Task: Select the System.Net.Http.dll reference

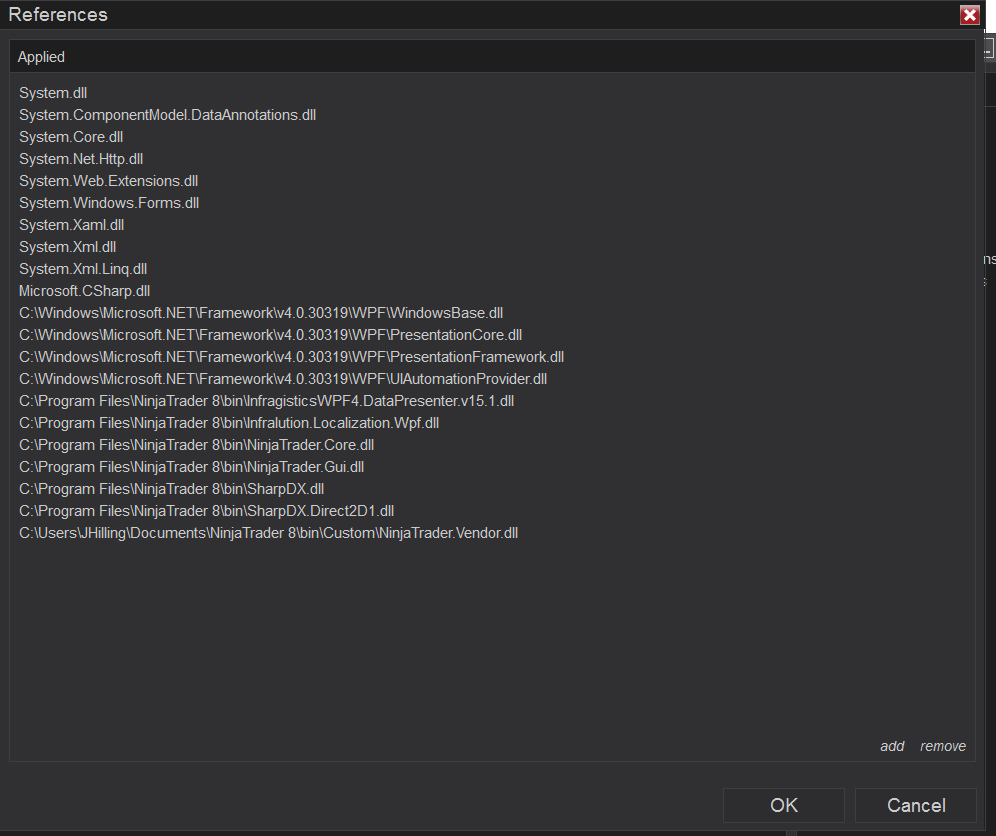Action: point(80,158)
